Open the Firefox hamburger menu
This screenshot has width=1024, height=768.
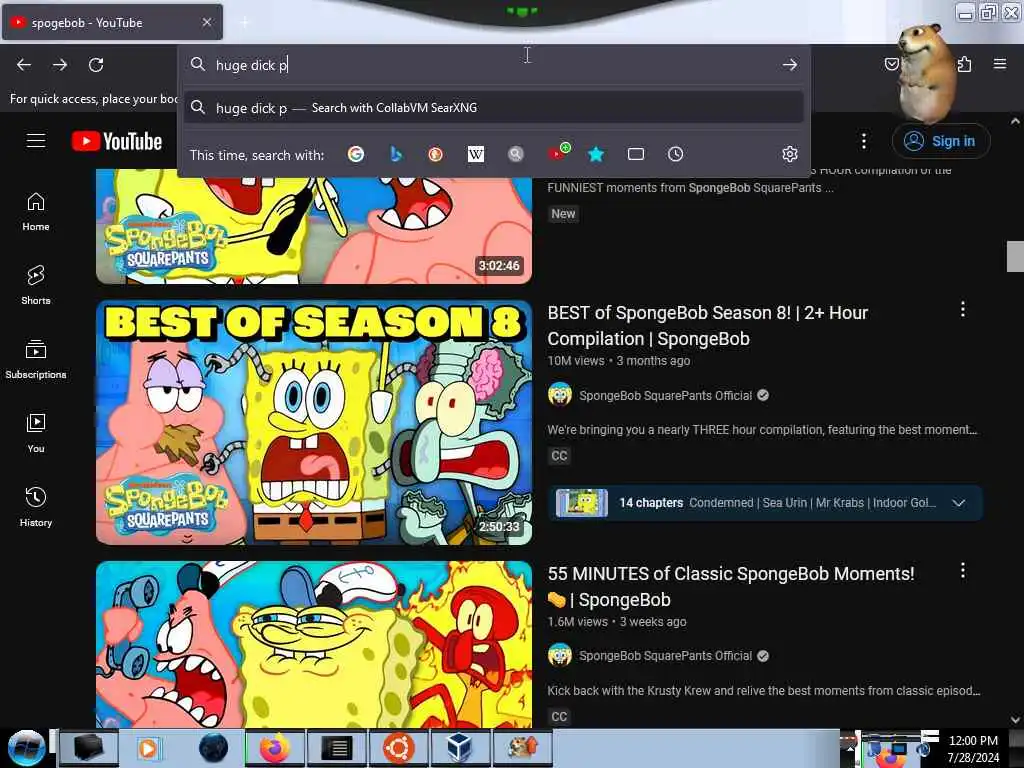coord(1000,64)
